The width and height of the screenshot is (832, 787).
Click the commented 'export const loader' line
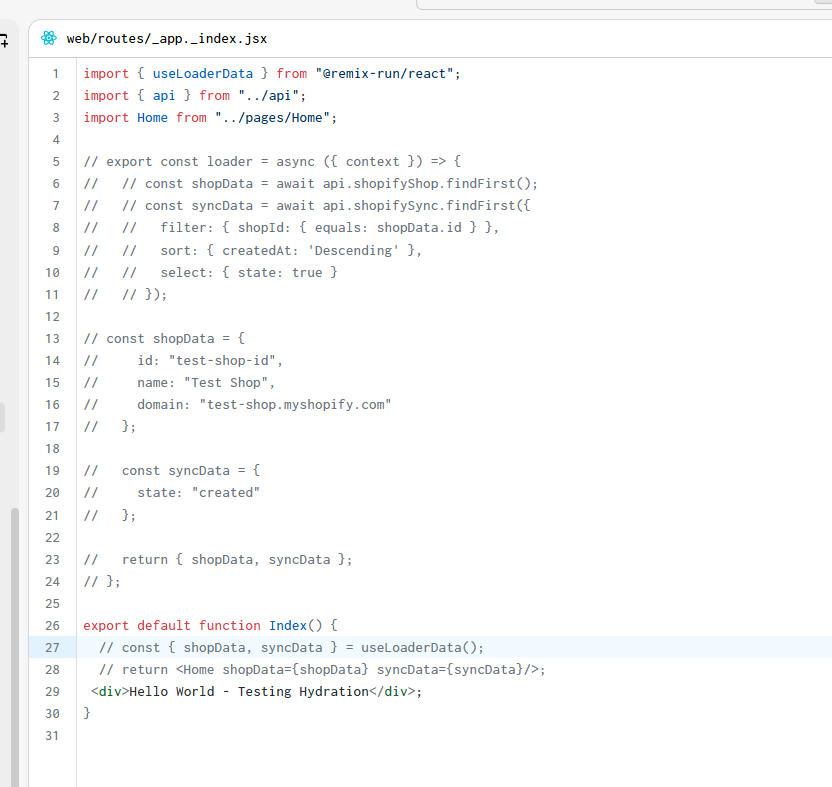[x=272, y=162]
